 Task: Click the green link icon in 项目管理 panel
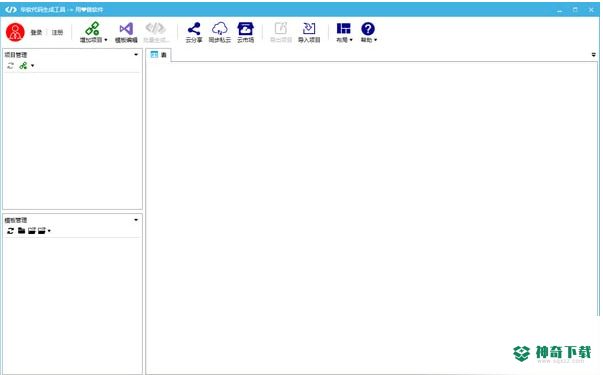coord(23,66)
